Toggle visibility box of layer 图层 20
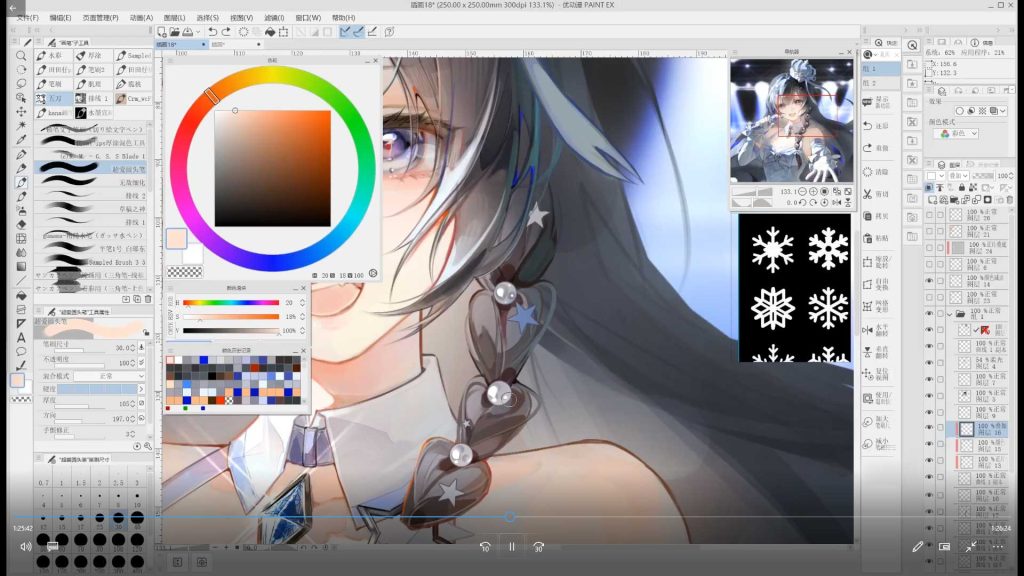 (x=929, y=215)
